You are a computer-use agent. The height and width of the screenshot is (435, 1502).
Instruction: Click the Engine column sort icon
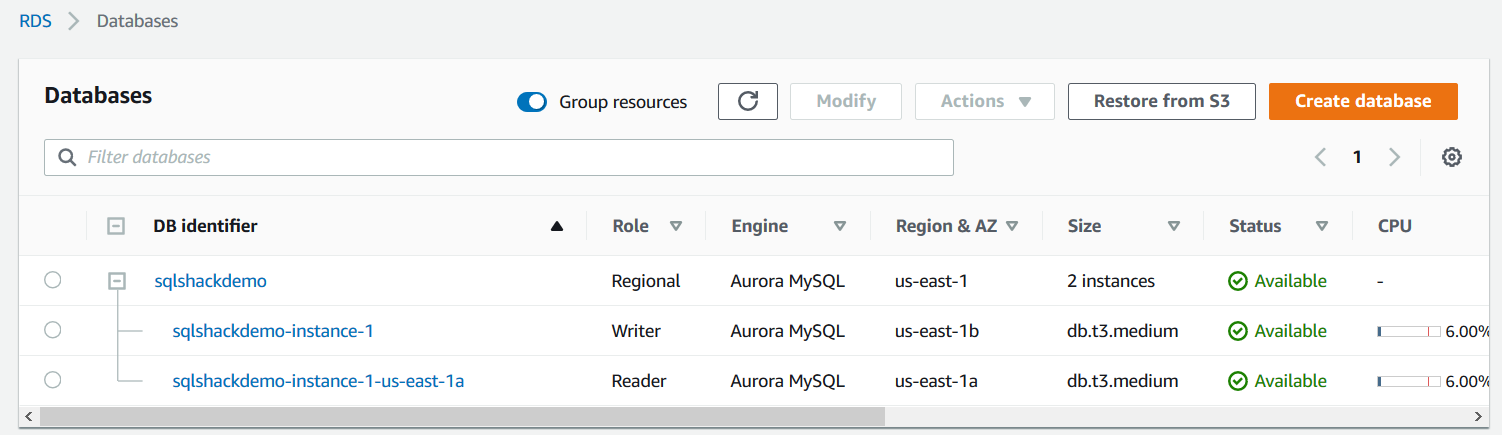click(840, 226)
